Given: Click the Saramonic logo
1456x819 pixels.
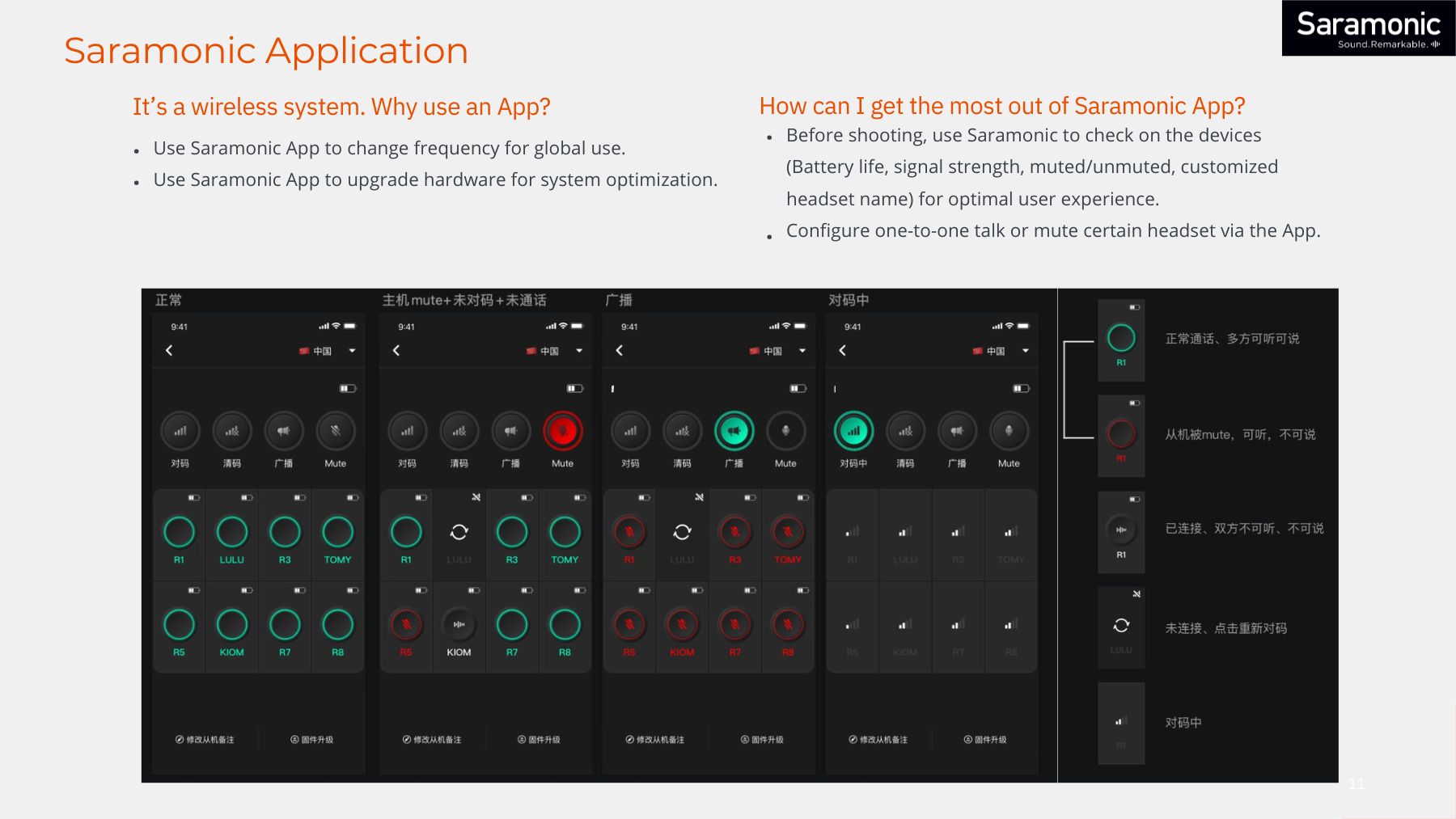Looking at the screenshot, I should click(1369, 28).
